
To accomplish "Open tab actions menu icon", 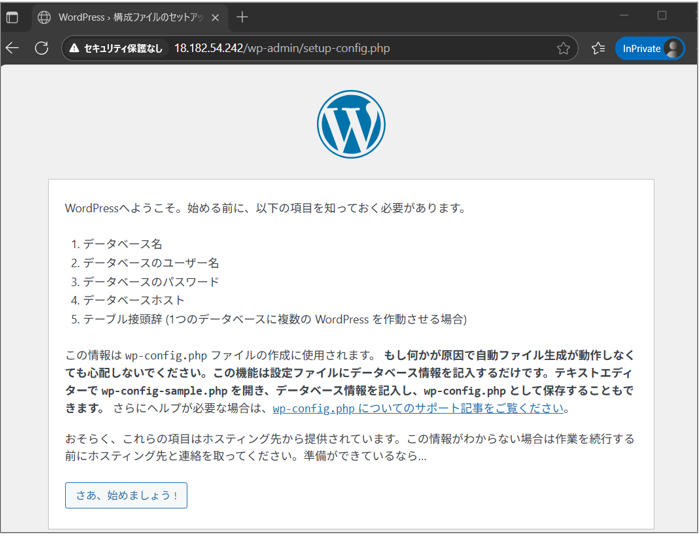I will coord(12,17).
